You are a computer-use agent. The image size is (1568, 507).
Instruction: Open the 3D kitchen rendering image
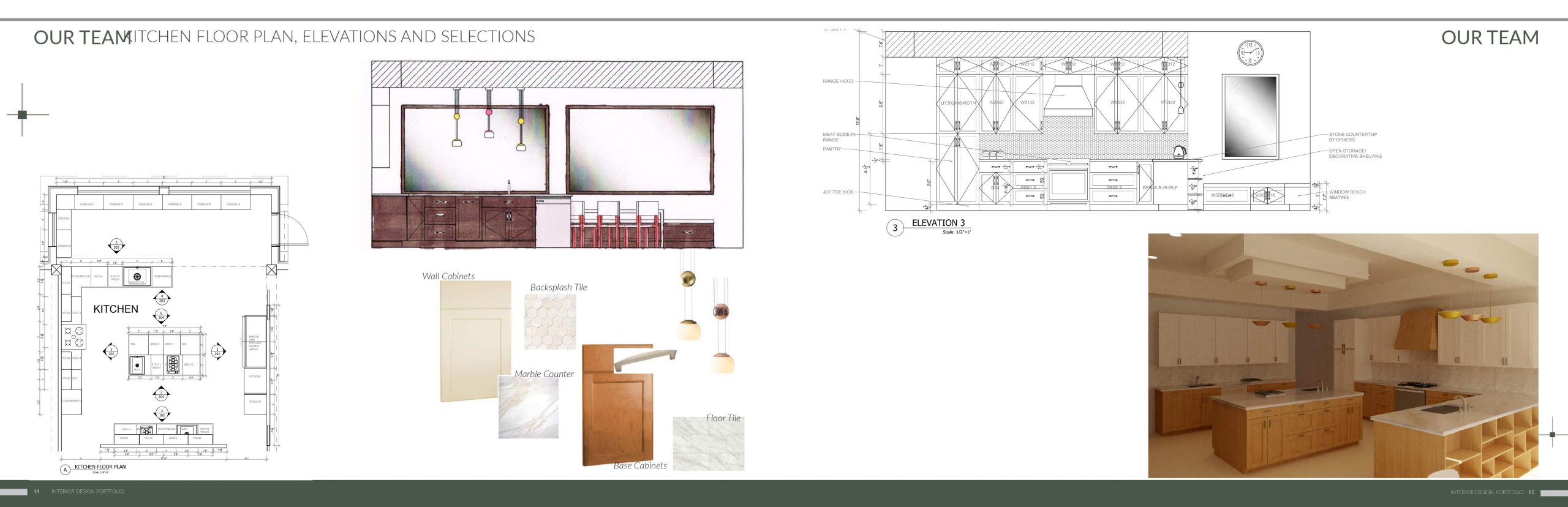[1343, 355]
